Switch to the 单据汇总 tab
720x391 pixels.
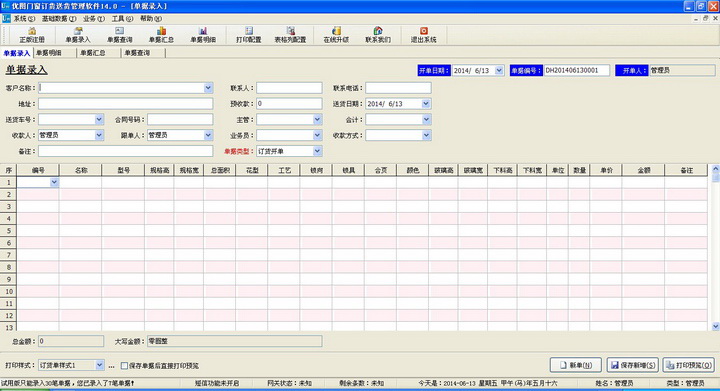click(93, 53)
